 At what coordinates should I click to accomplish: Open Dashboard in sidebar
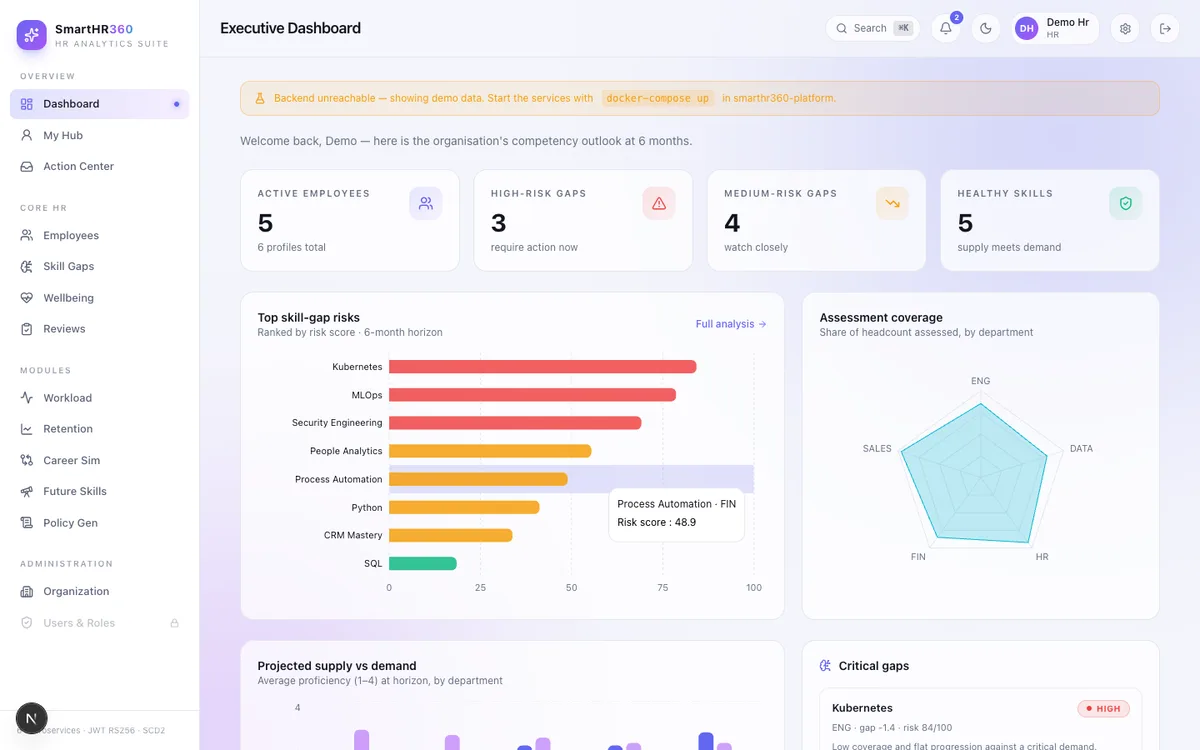click(x=100, y=104)
